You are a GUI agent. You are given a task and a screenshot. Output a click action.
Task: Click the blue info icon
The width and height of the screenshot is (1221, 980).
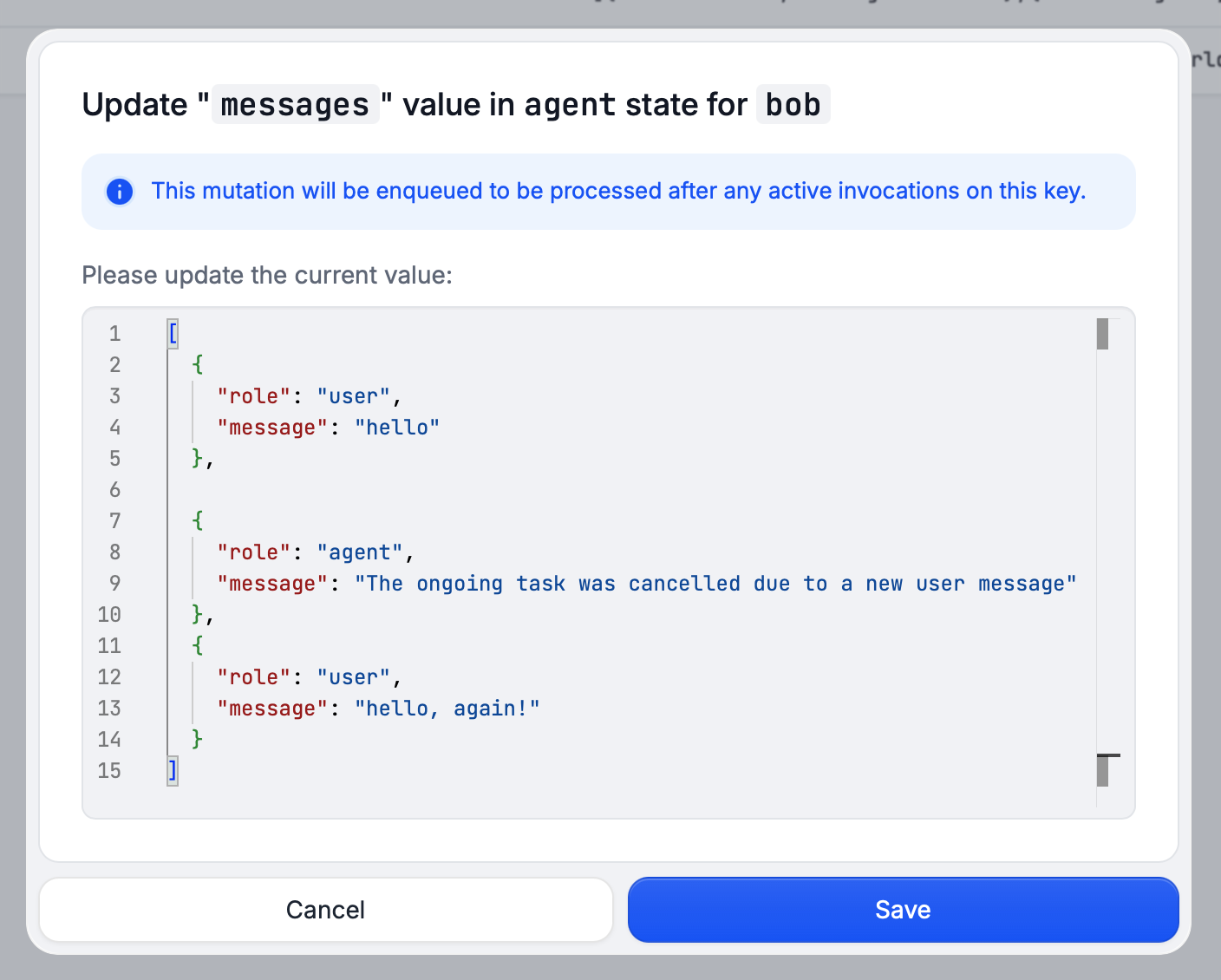120,192
